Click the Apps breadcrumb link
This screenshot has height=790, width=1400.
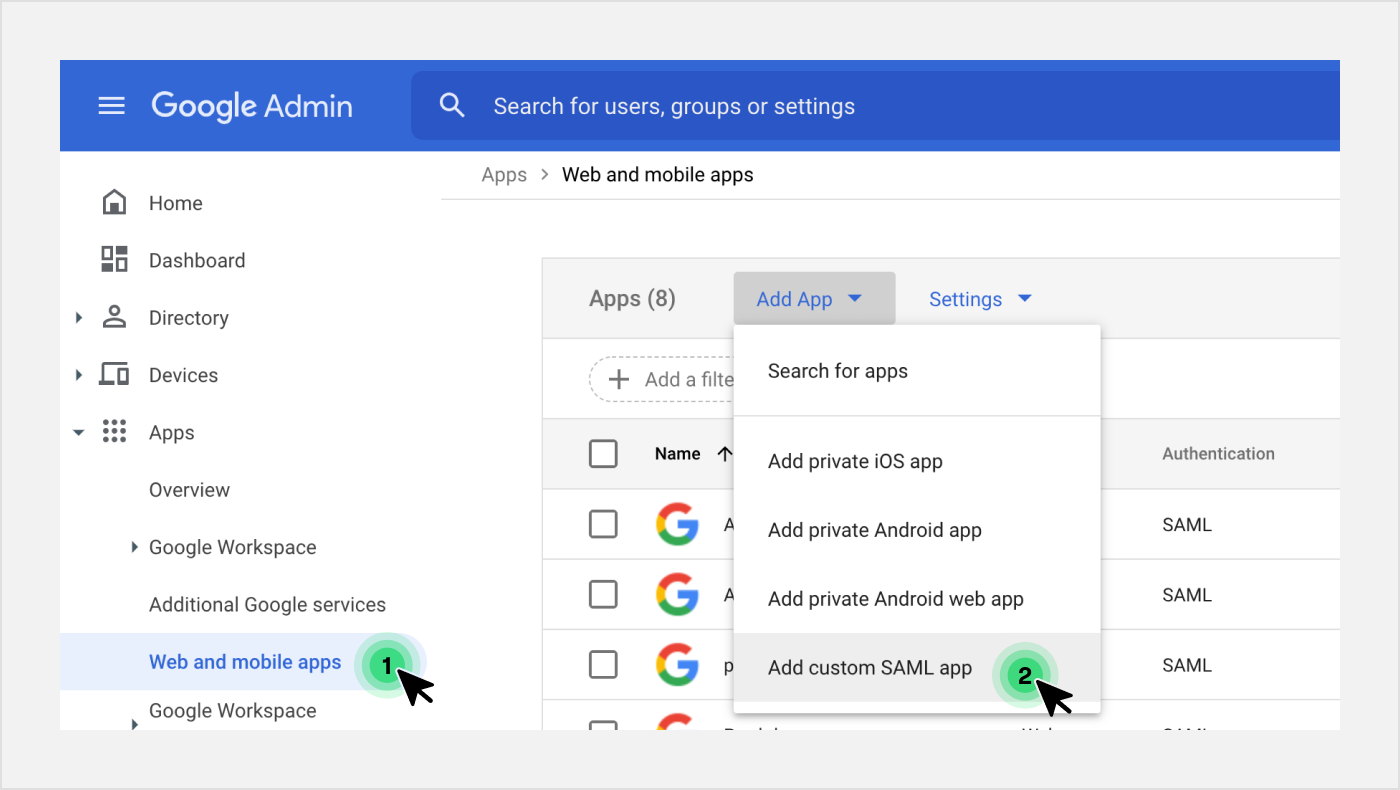click(504, 175)
